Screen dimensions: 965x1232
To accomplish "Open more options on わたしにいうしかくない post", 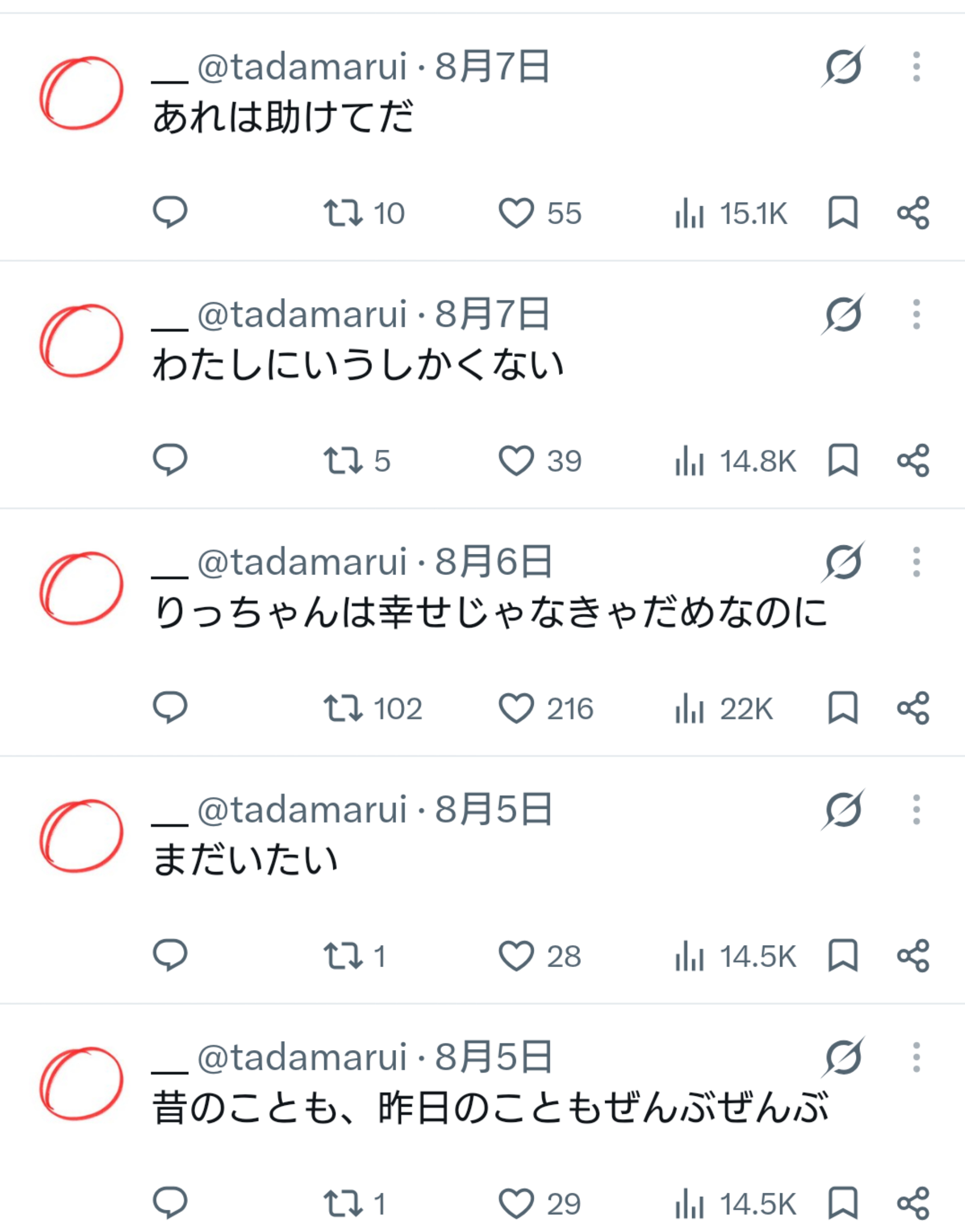I will [916, 314].
